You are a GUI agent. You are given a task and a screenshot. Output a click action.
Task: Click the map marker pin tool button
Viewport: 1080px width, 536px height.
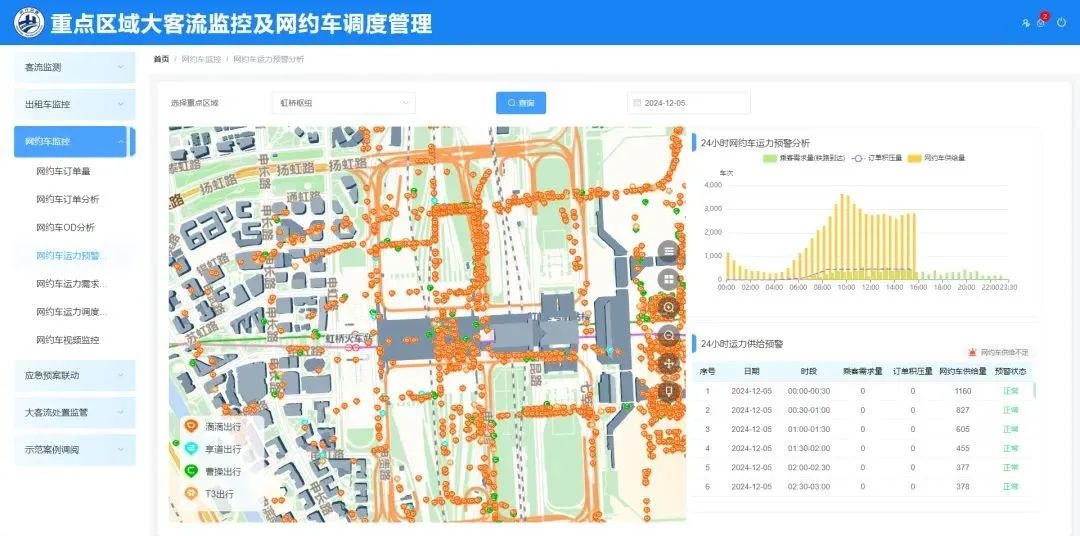coord(669,392)
